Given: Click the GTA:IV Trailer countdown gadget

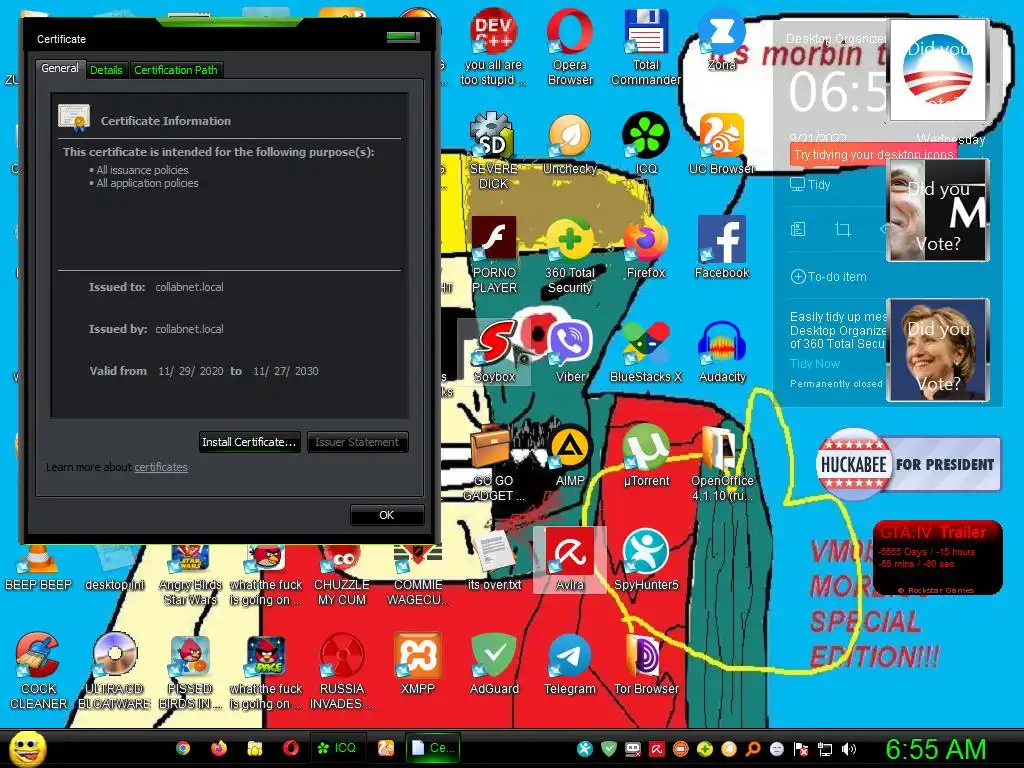Looking at the screenshot, I should pyautogui.click(x=937, y=557).
